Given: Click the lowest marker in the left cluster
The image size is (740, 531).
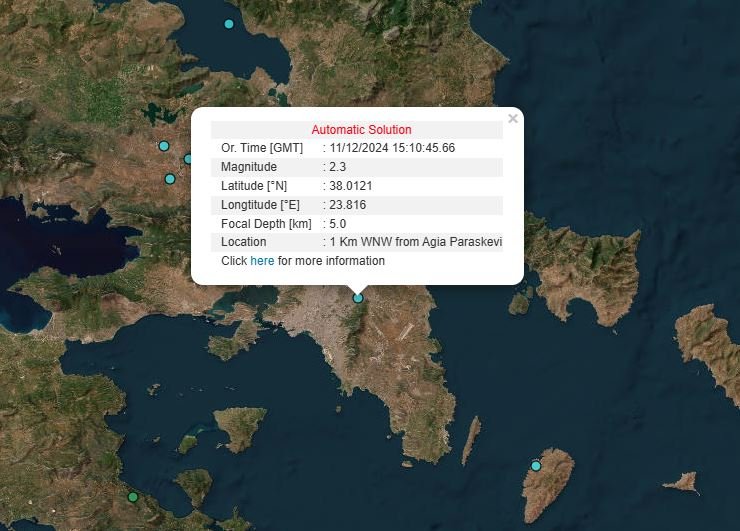Looking at the screenshot, I should point(170,179).
